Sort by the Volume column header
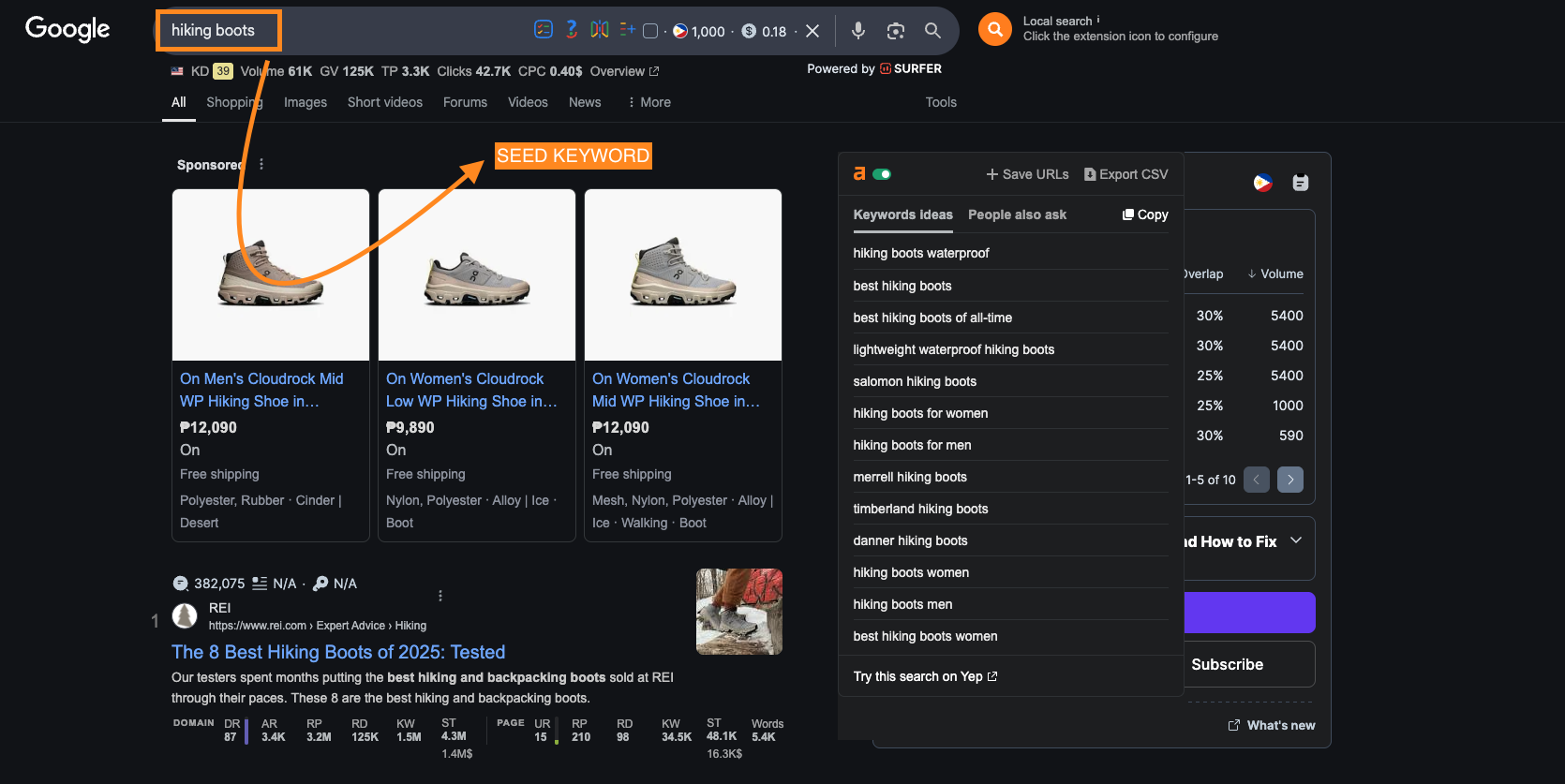This screenshot has width=1565, height=784. pyautogui.click(x=1275, y=274)
